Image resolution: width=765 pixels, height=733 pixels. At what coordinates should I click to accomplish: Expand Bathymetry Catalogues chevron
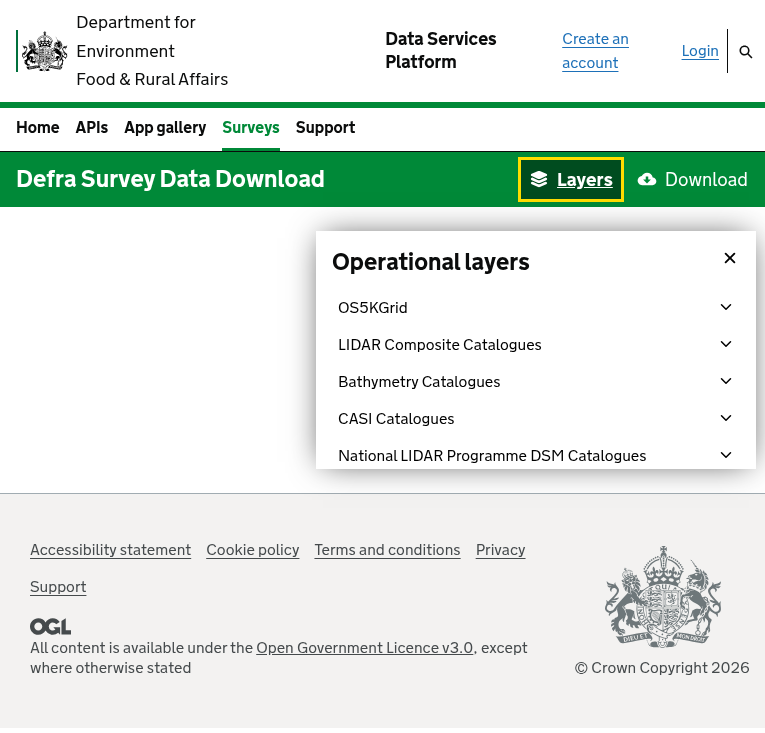tap(726, 381)
